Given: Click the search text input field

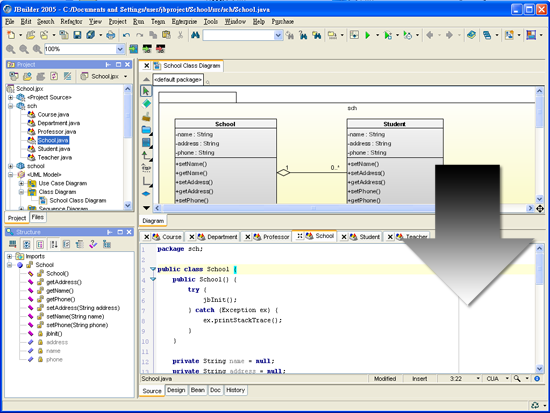Looking at the screenshot, I should point(239,35).
